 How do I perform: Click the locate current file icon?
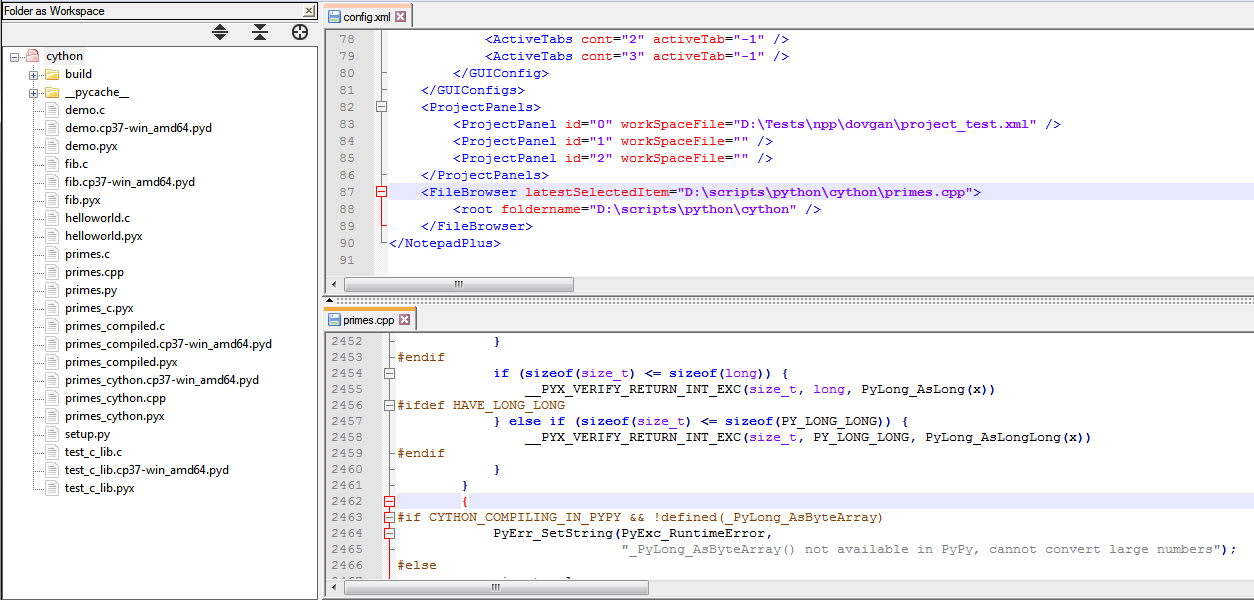tap(299, 33)
